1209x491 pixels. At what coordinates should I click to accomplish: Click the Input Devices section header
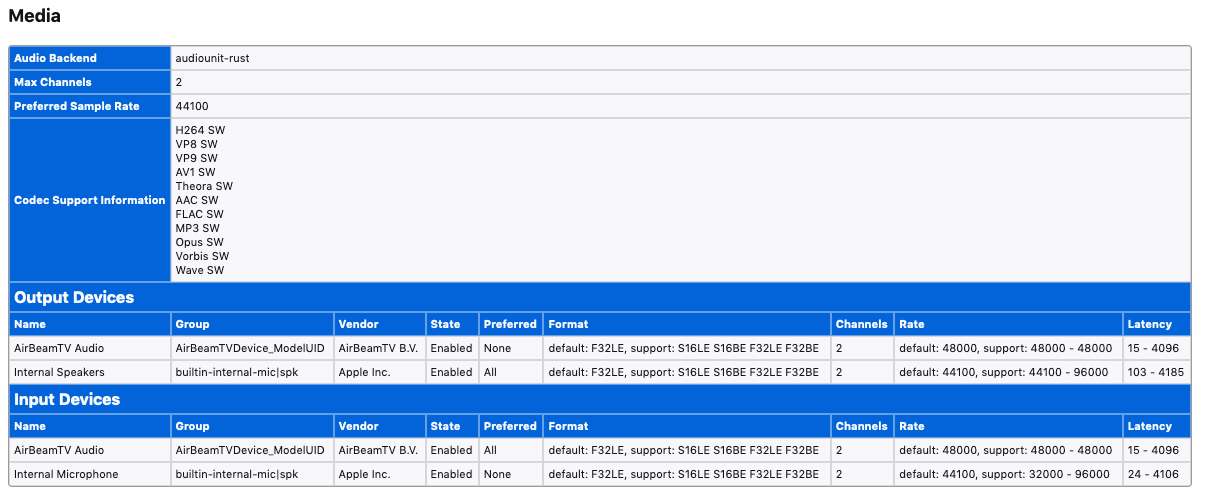coord(67,399)
